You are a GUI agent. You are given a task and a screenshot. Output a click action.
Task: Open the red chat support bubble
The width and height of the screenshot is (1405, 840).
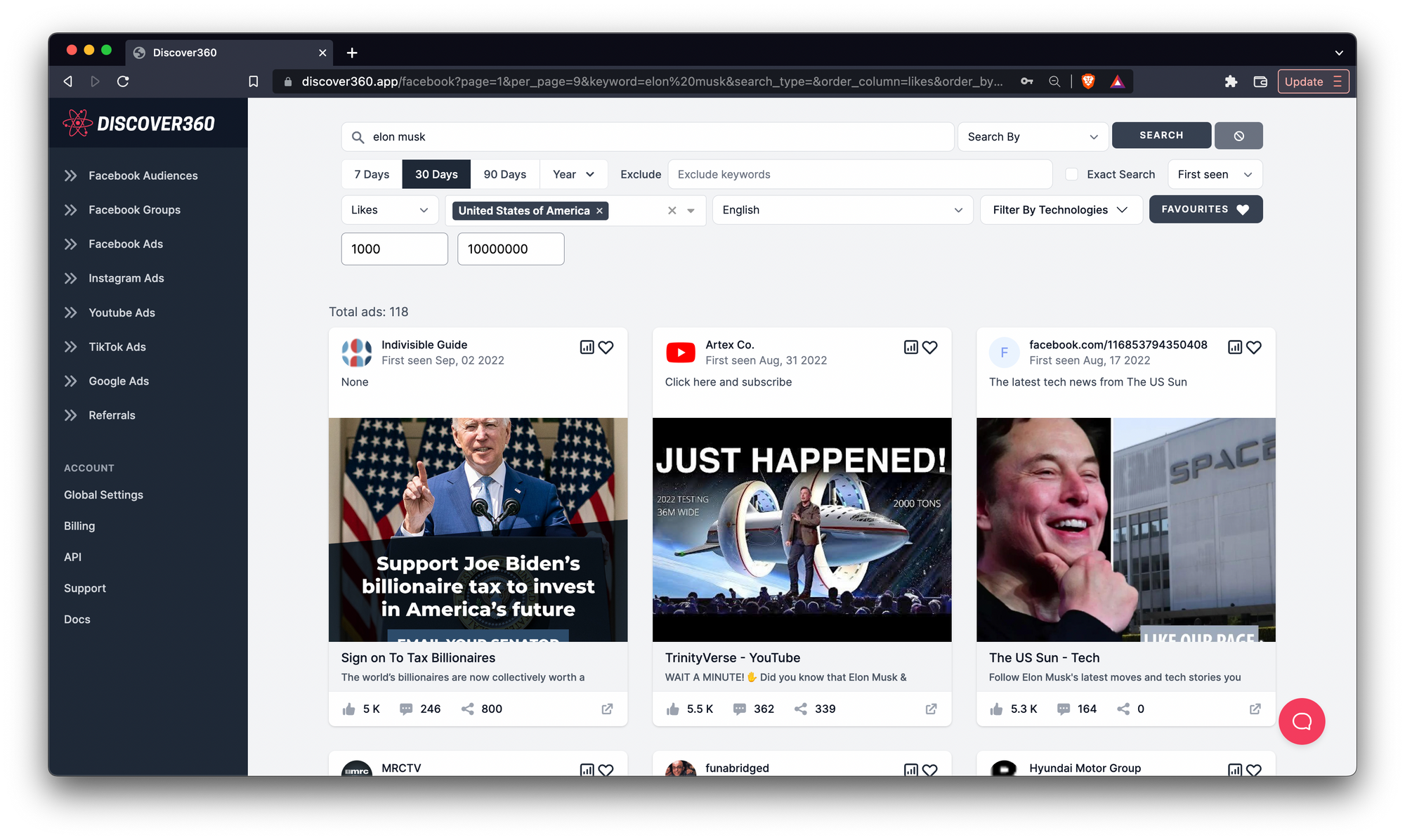click(x=1302, y=721)
